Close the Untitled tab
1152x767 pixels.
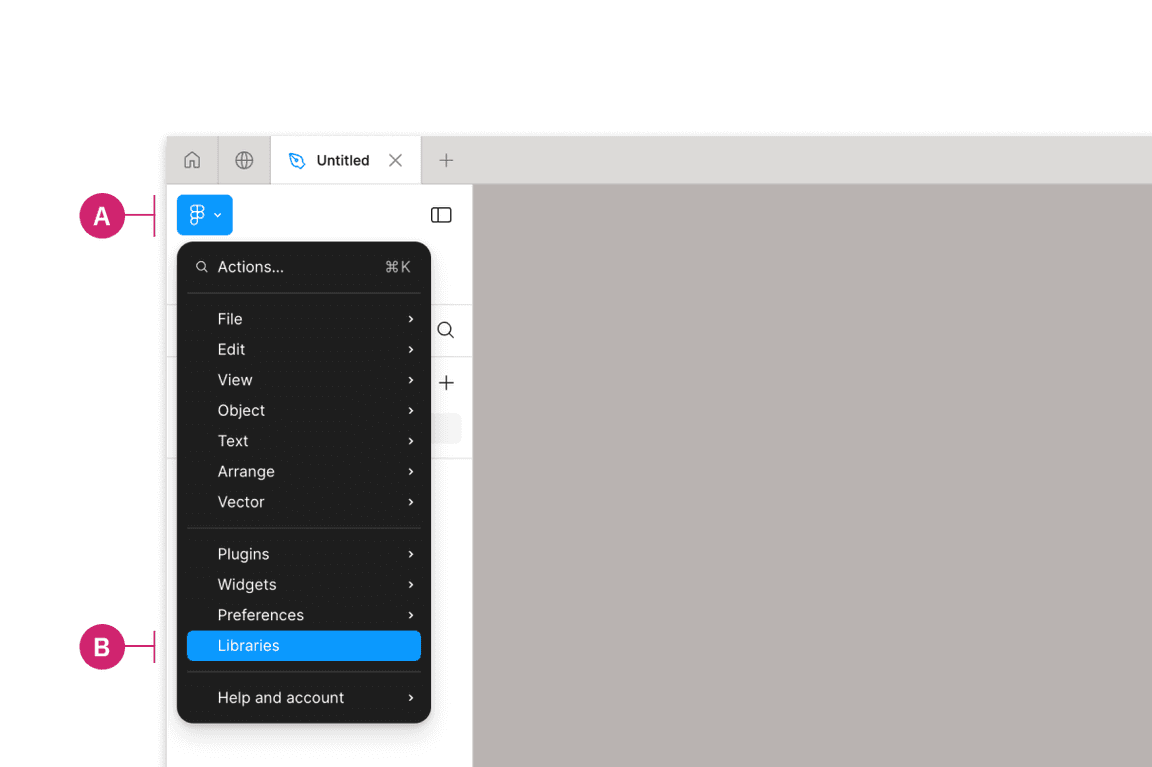point(395,160)
